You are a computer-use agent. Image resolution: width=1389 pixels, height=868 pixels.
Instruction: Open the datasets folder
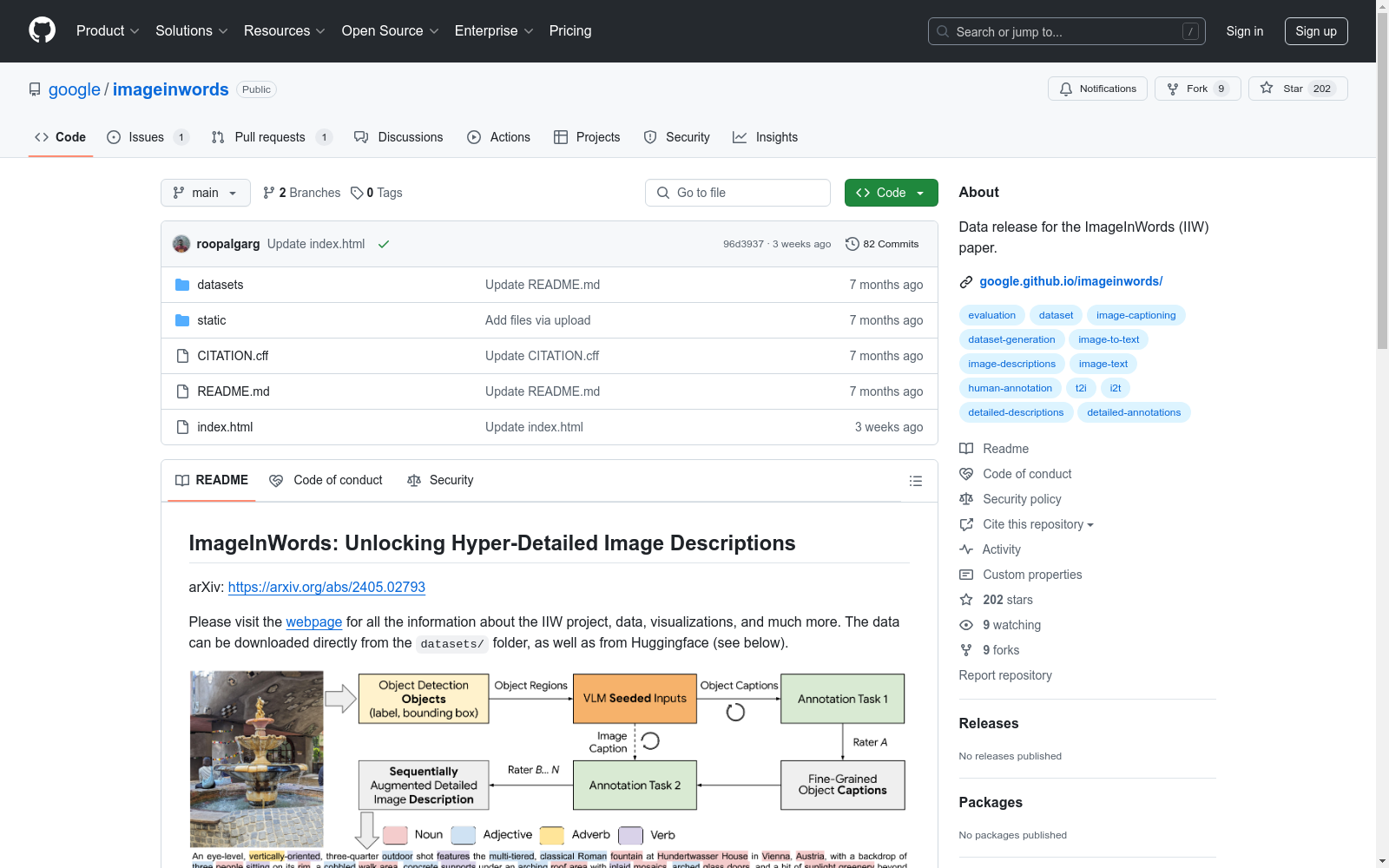click(221, 285)
